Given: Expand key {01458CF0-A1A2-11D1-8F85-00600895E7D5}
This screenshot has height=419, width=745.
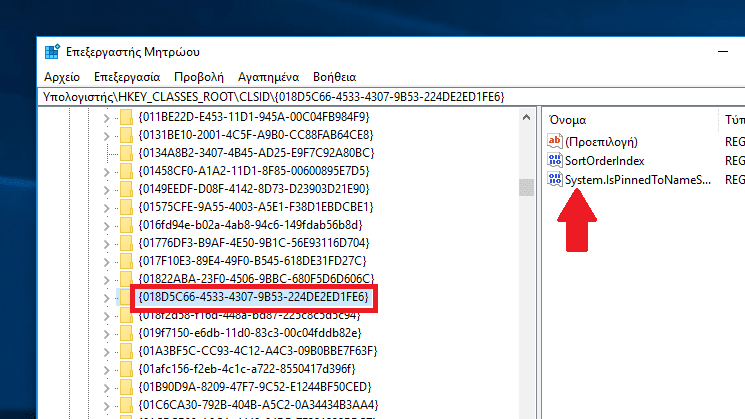Looking at the screenshot, I should click(106, 171).
